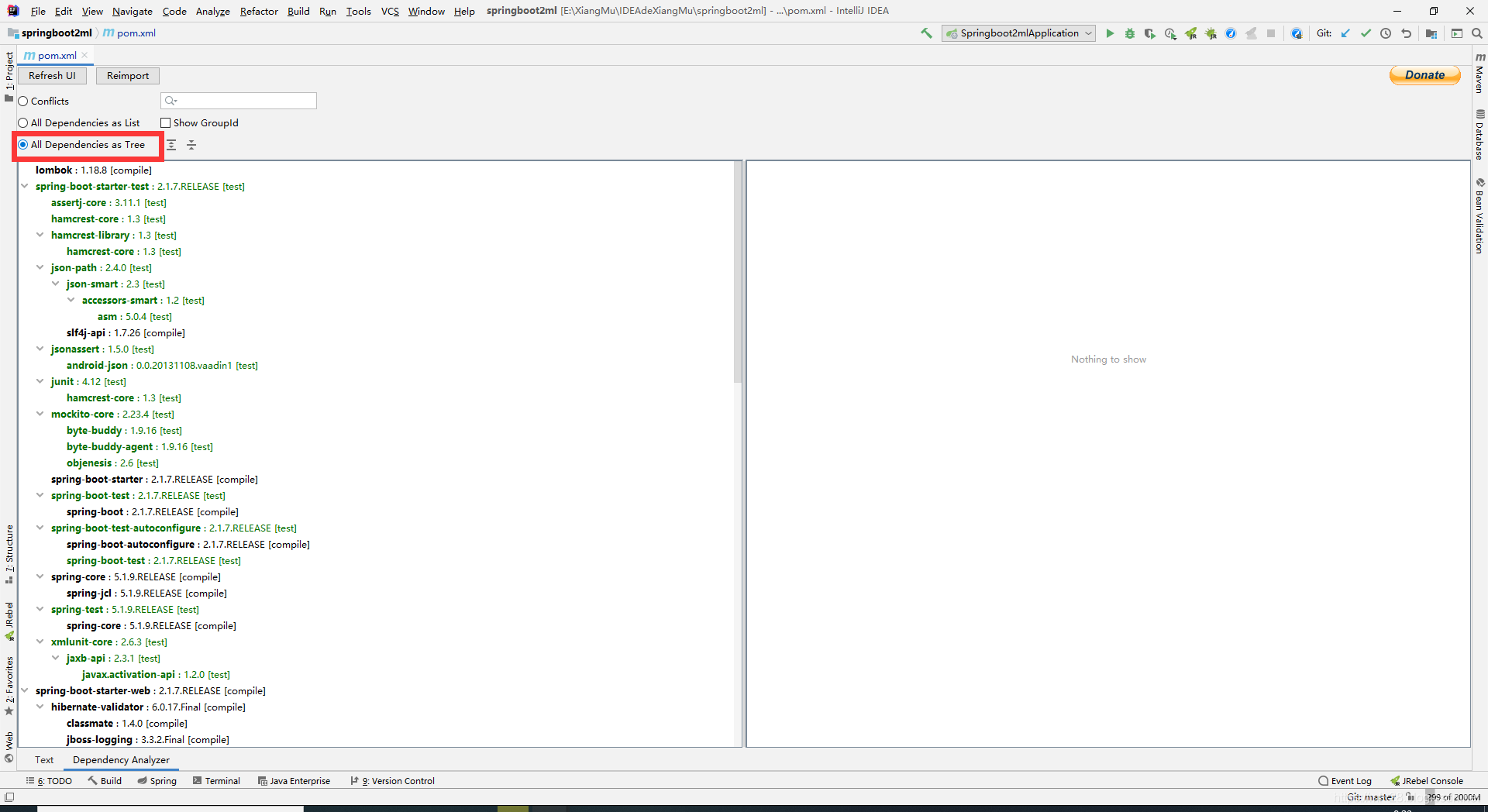Open the Web tool window
This screenshot has height=812, width=1488.
point(9,746)
